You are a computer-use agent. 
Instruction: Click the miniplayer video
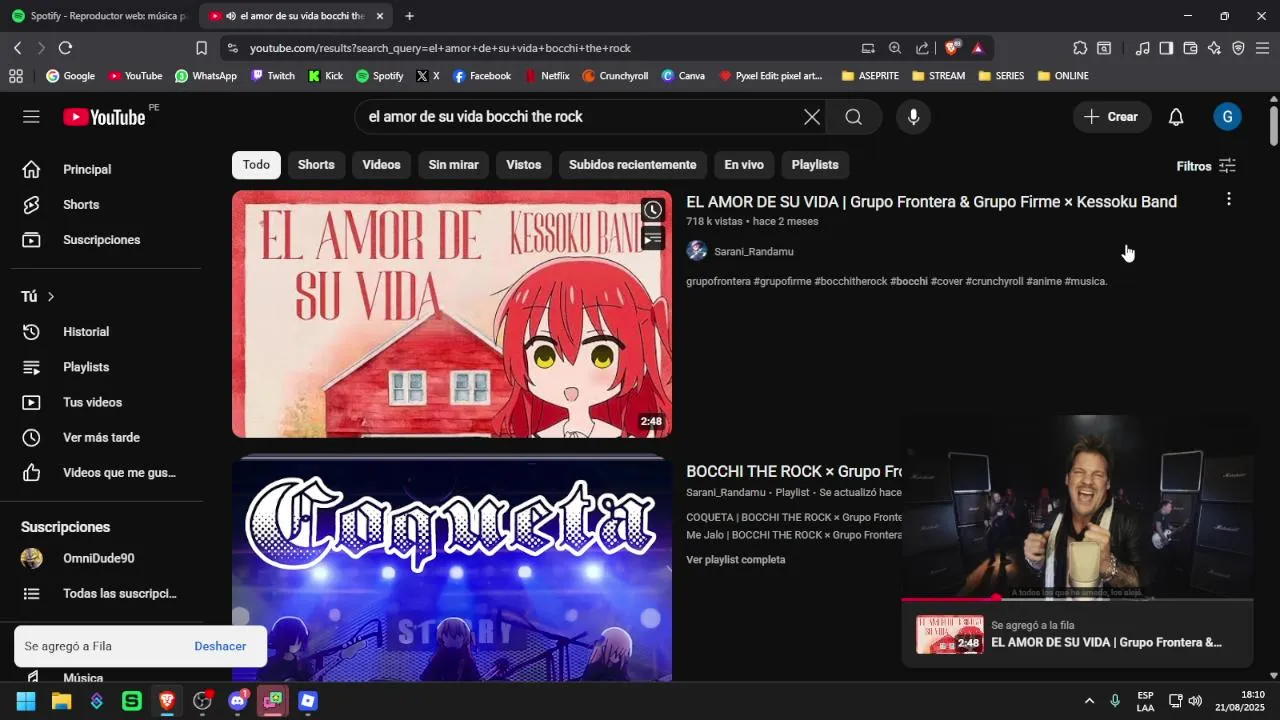(1077, 507)
